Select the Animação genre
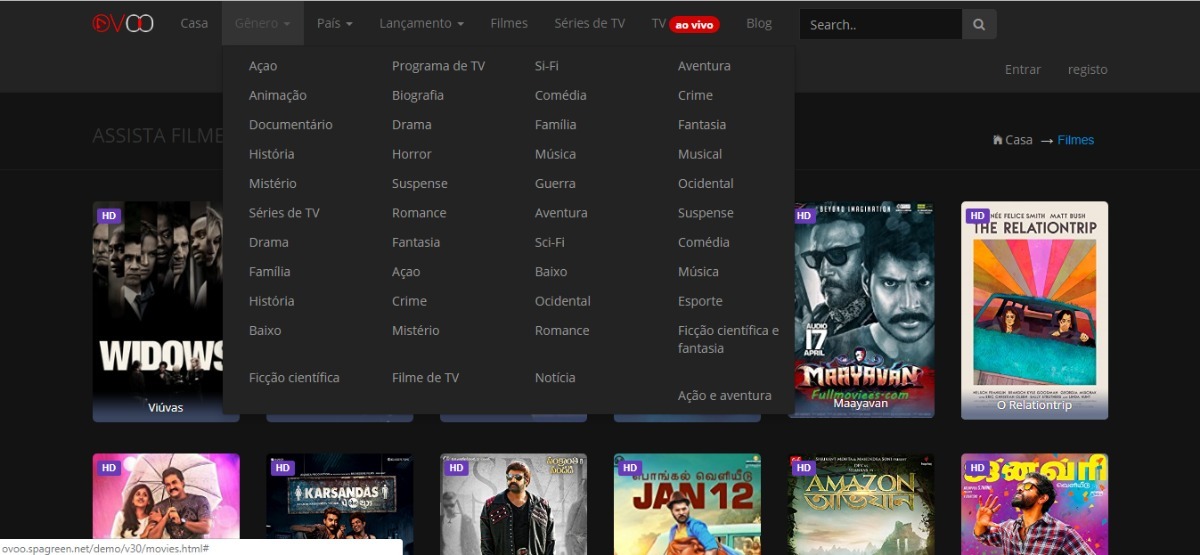 coord(278,95)
